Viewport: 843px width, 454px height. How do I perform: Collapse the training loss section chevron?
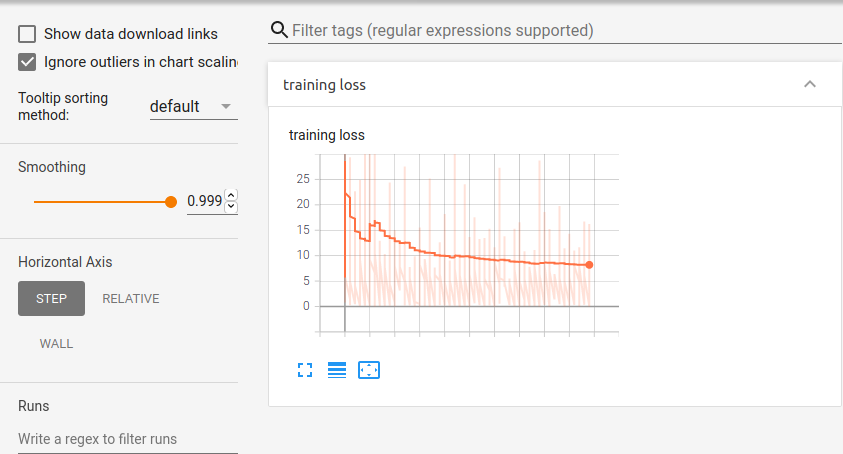coord(810,85)
